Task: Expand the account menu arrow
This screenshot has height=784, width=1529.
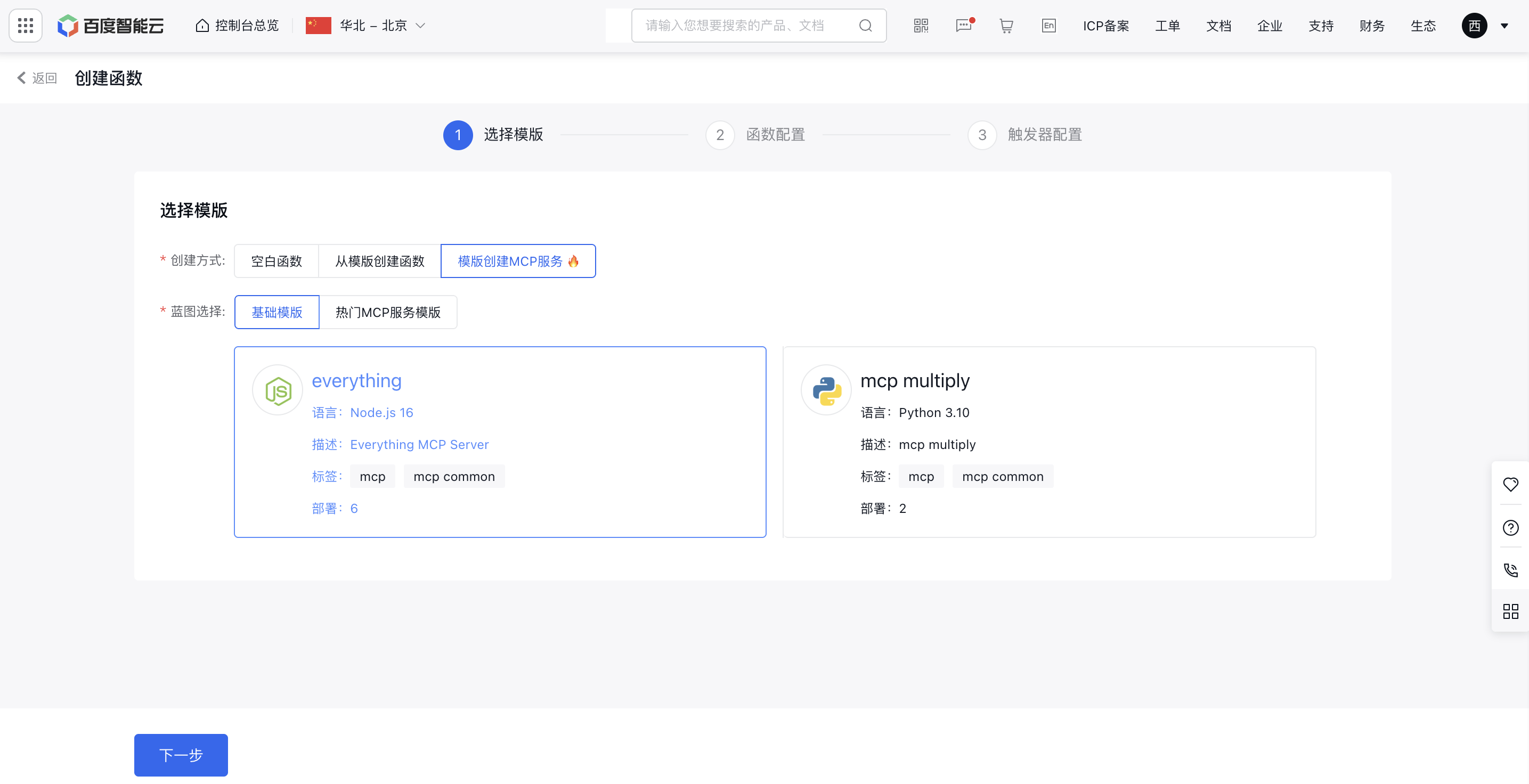Action: (1504, 26)
